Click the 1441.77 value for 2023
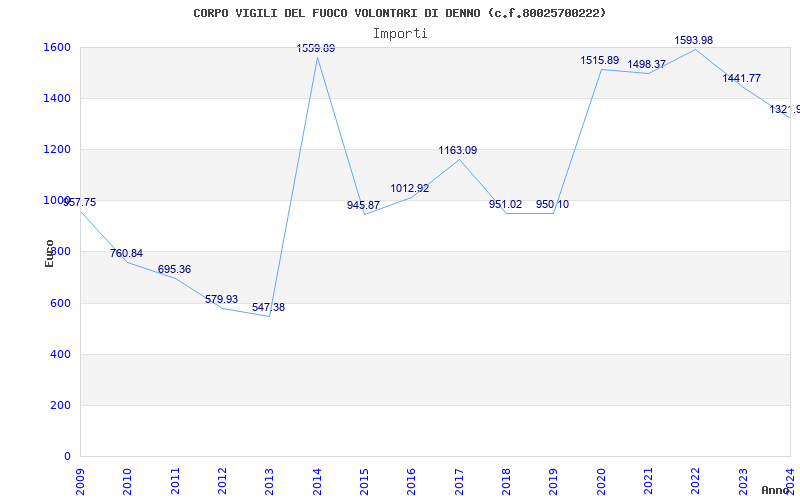The width and height of the screenshot is (800, 500). click(741, 78)
